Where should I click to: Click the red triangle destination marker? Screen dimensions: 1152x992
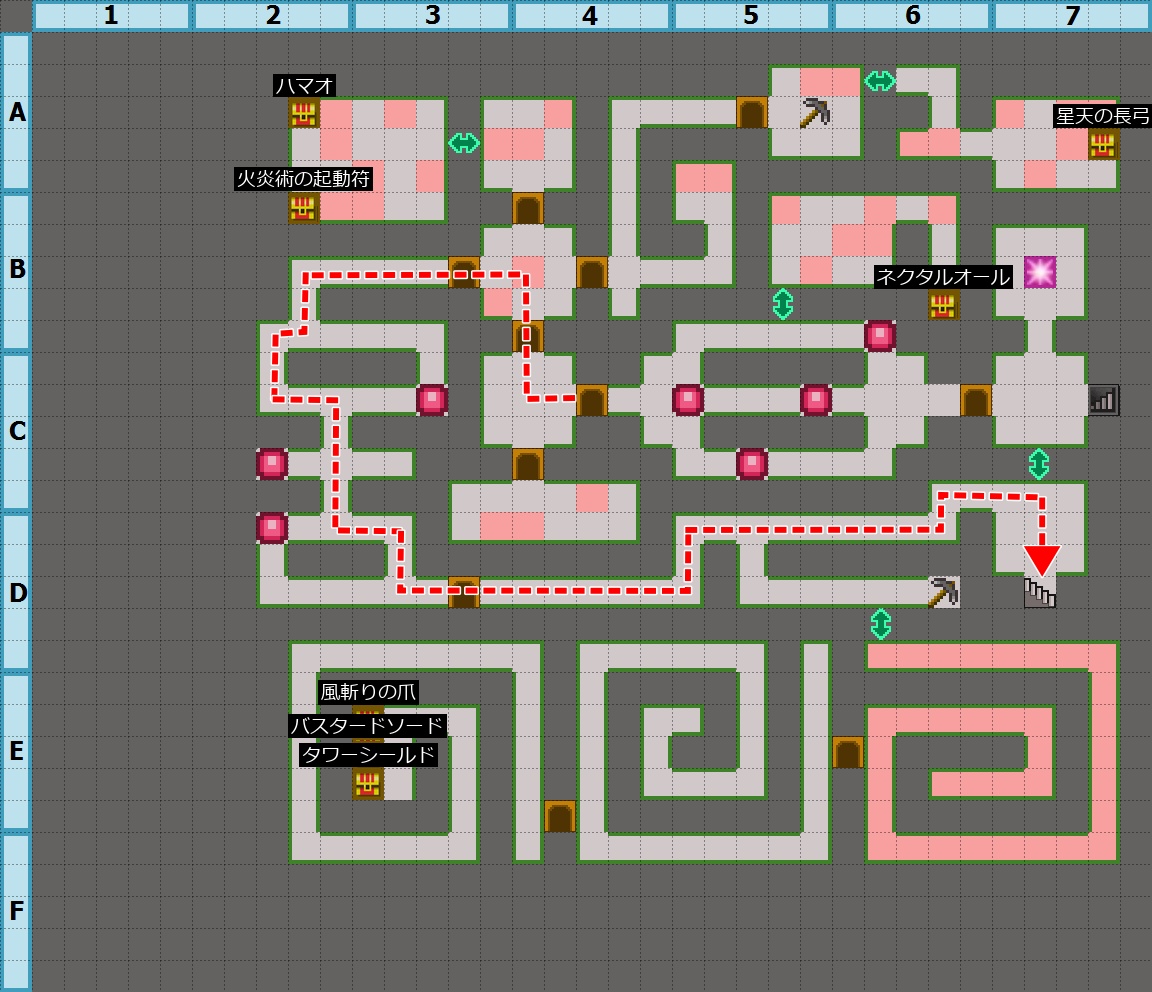pos(1040,560)
